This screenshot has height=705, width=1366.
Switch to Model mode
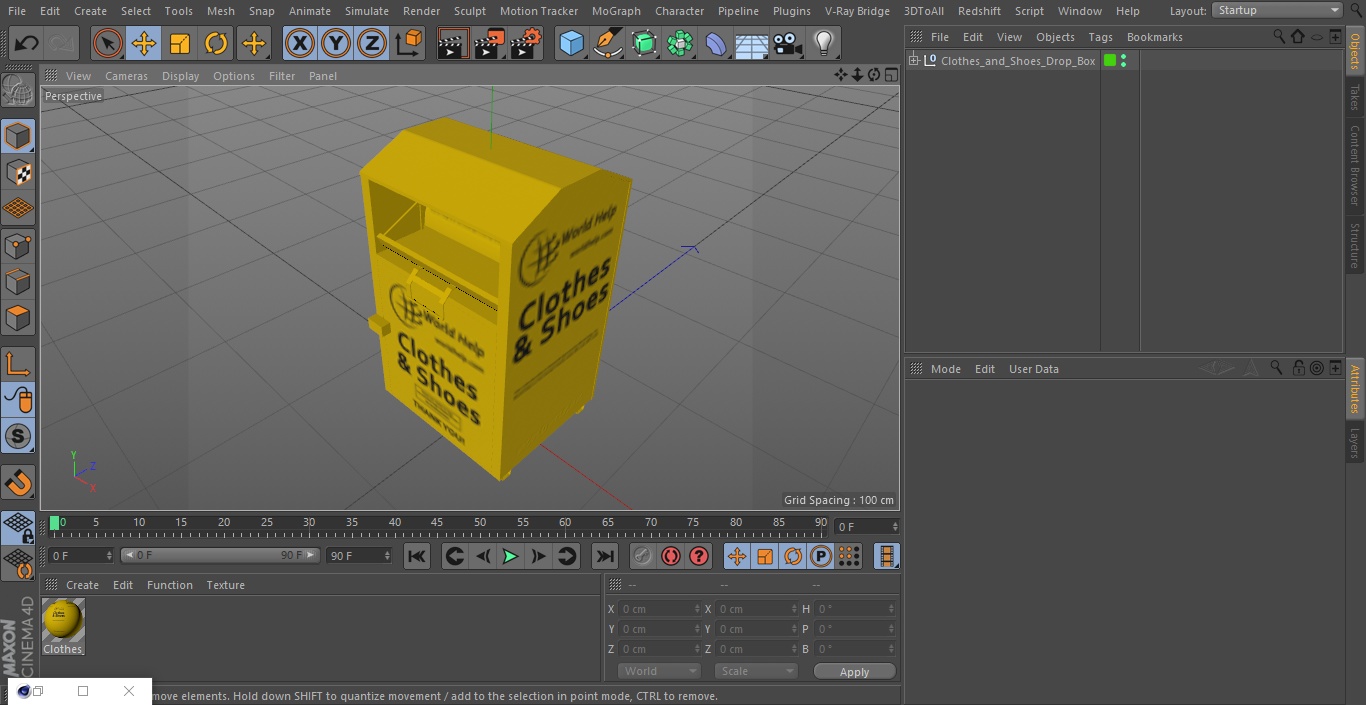[18, 136]
